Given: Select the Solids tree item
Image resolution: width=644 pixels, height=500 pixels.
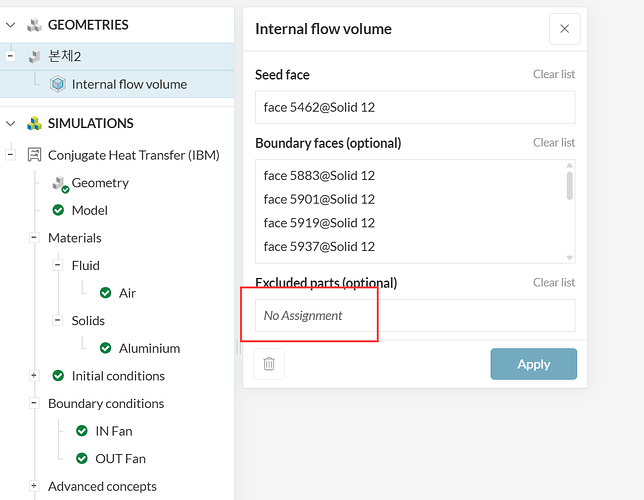Looking at the screenshot, I should click(x=88, y=320).
